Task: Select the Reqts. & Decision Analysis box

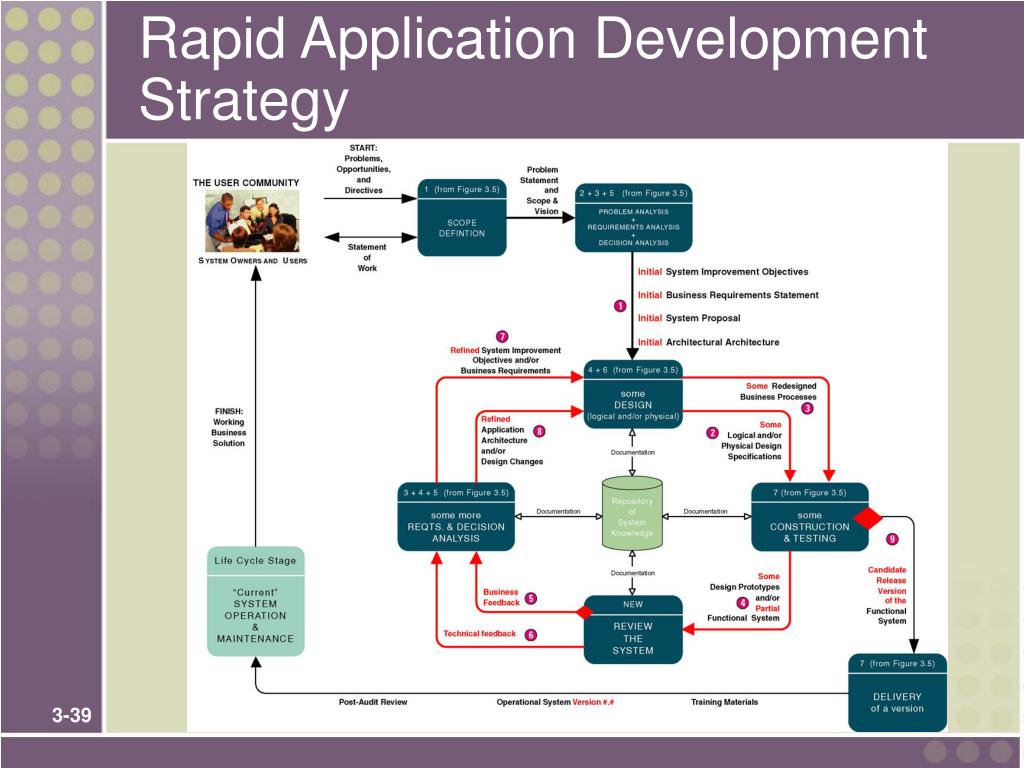Action: 456,517
